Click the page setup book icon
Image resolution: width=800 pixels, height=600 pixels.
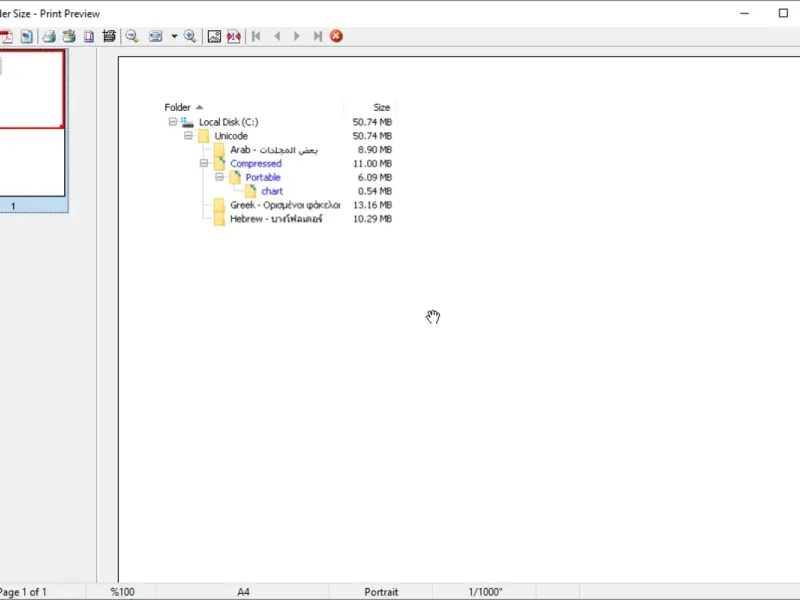tap(89, 36)
